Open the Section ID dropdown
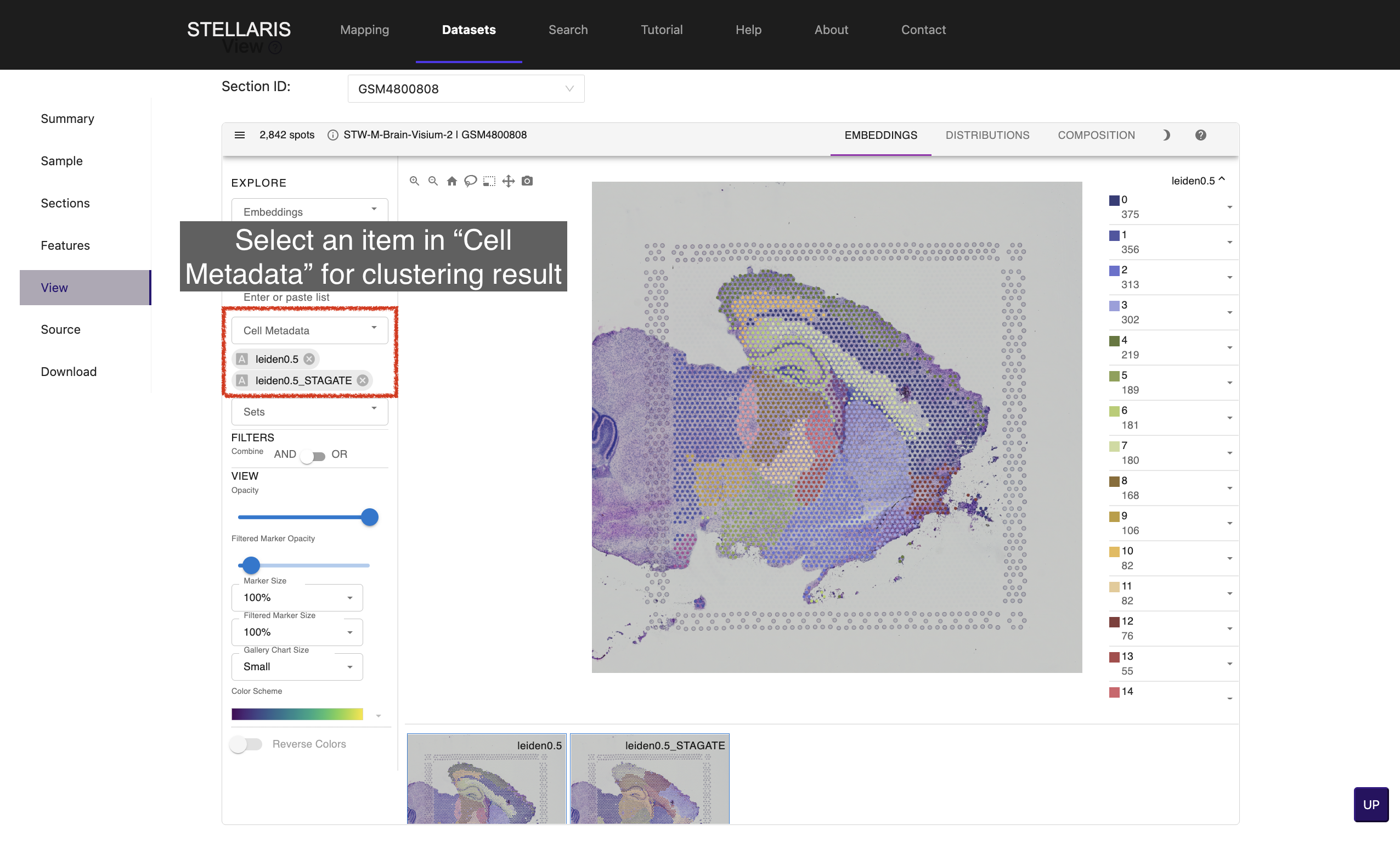 coord(466,89)
